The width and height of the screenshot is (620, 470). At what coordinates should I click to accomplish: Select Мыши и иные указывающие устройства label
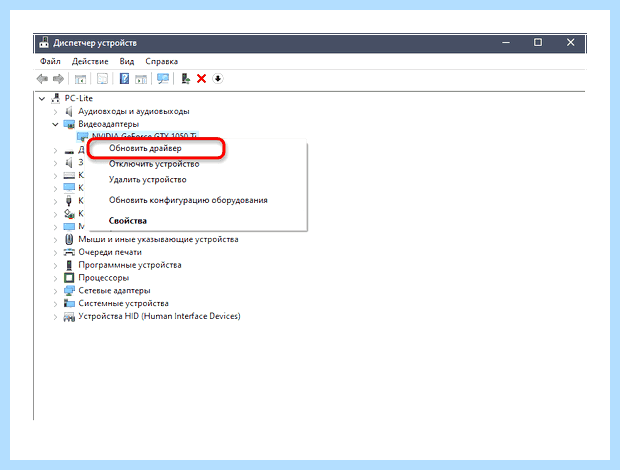coord(158,239)
